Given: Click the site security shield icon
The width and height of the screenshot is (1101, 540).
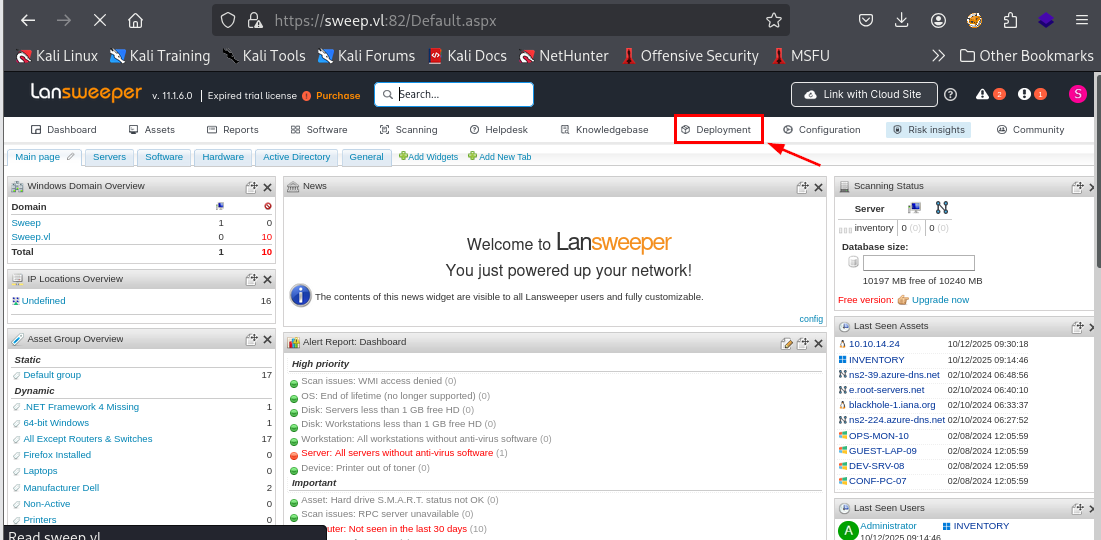Looking at the screenshot, I should (228, 20).
